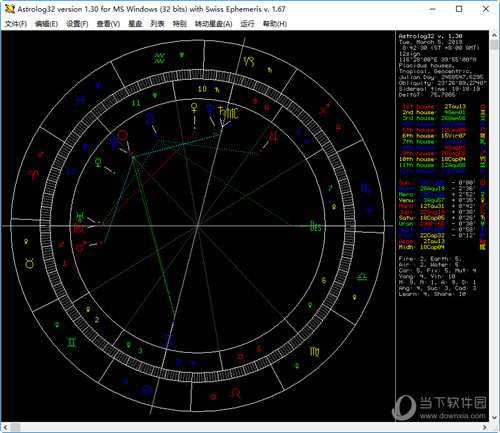The width and height of the screenshot is (500, 433).
Task: Open the 特别 menu
Action: [179, 24]
